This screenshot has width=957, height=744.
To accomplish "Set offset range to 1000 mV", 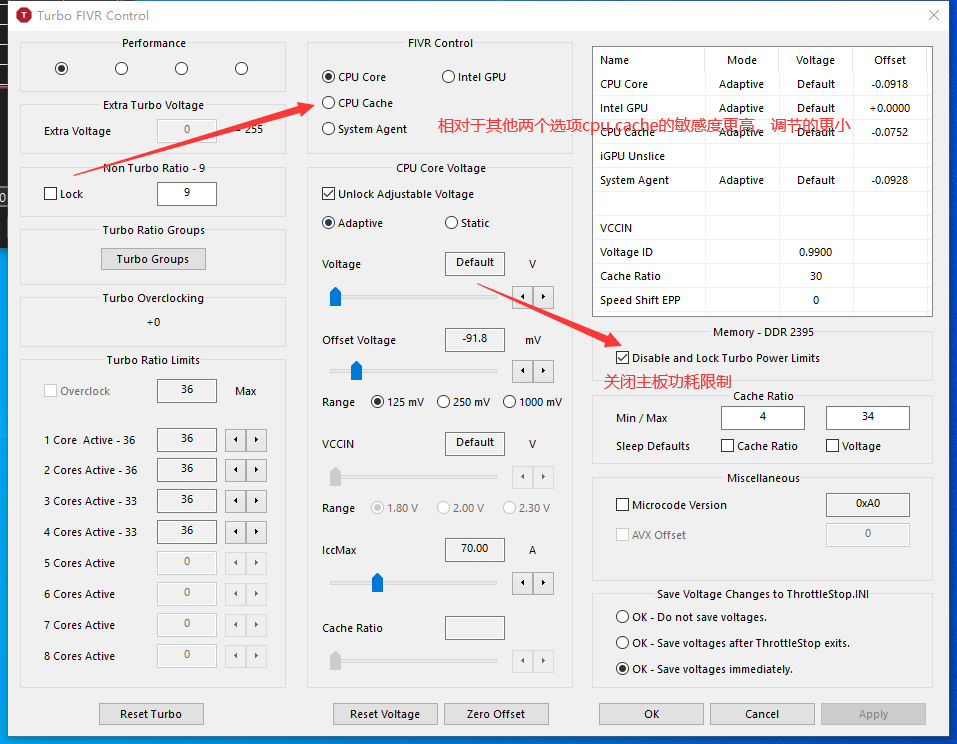I will [x=533, y=402].
